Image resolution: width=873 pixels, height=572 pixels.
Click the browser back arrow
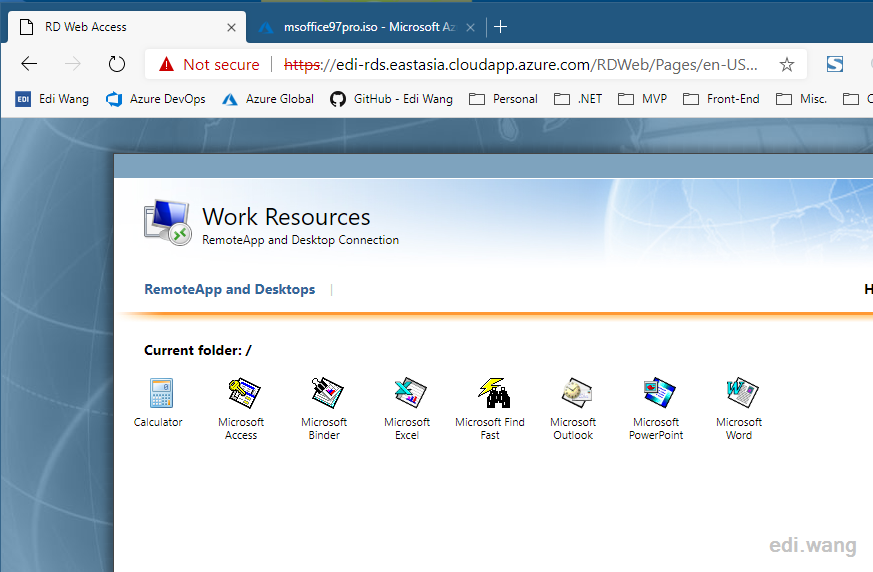click(29, 64)
